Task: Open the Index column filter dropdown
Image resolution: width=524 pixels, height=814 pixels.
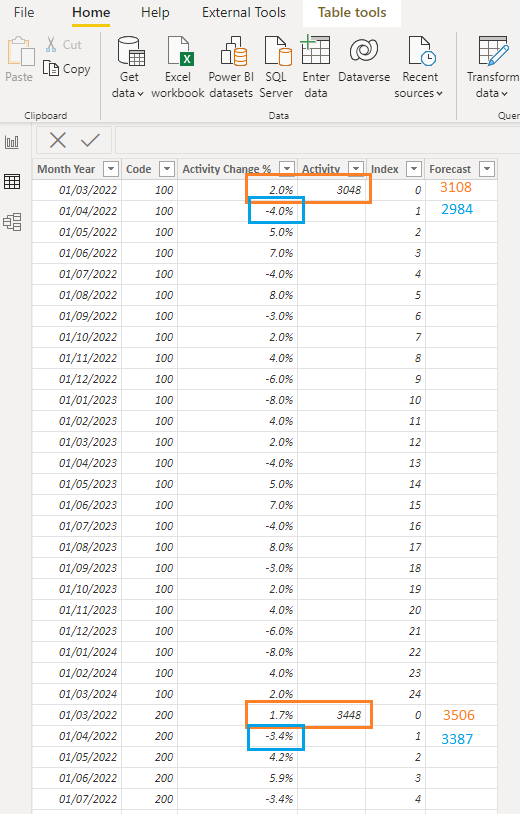Action: (x=414, y=169)
